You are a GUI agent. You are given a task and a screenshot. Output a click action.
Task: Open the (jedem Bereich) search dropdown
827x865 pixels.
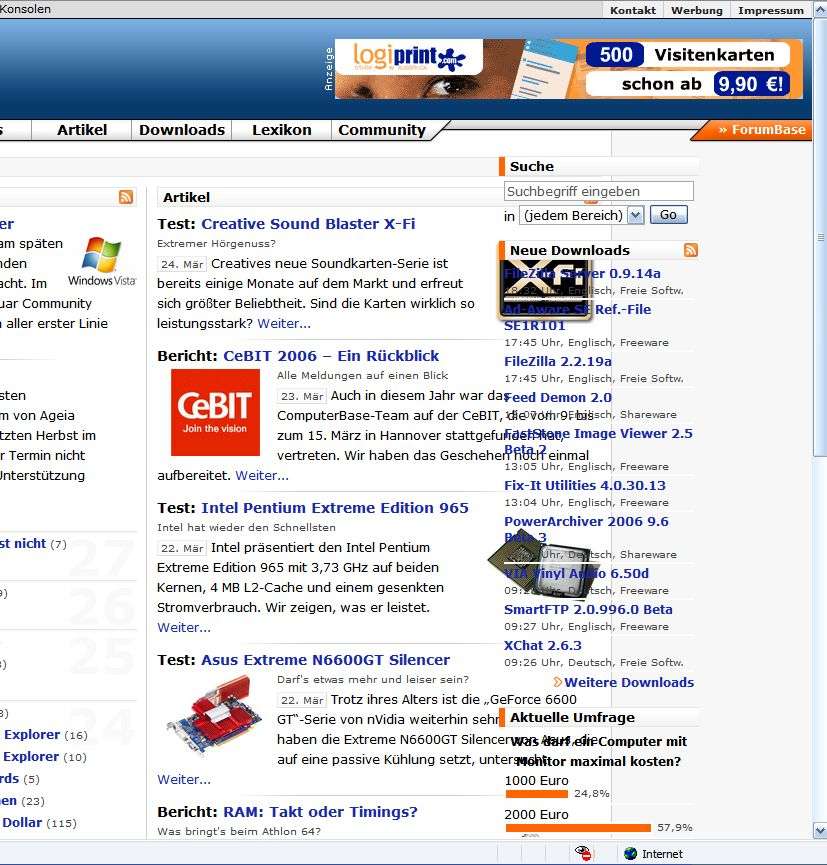[582, 215]
